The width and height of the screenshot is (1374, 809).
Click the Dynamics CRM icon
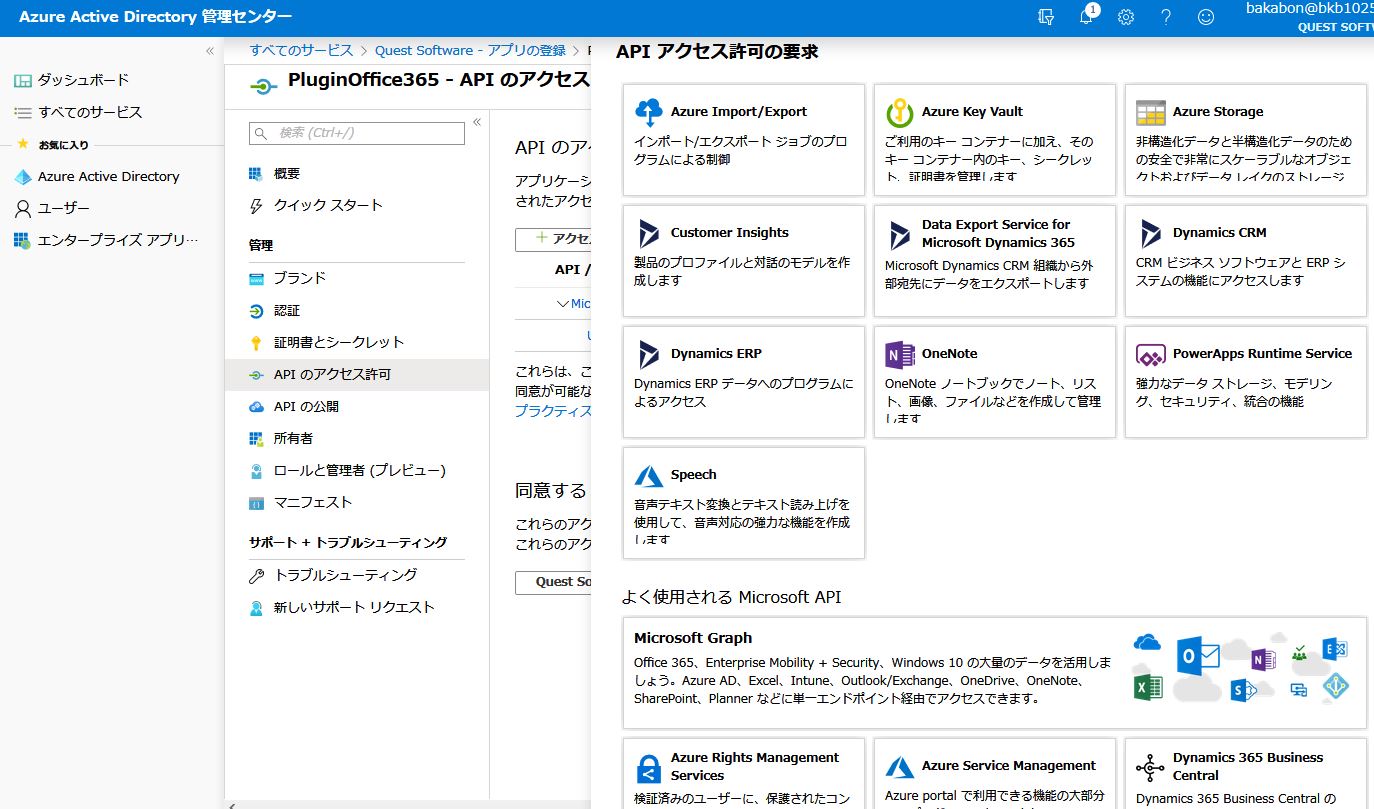pyautogui.click(x=1151, y=233)
